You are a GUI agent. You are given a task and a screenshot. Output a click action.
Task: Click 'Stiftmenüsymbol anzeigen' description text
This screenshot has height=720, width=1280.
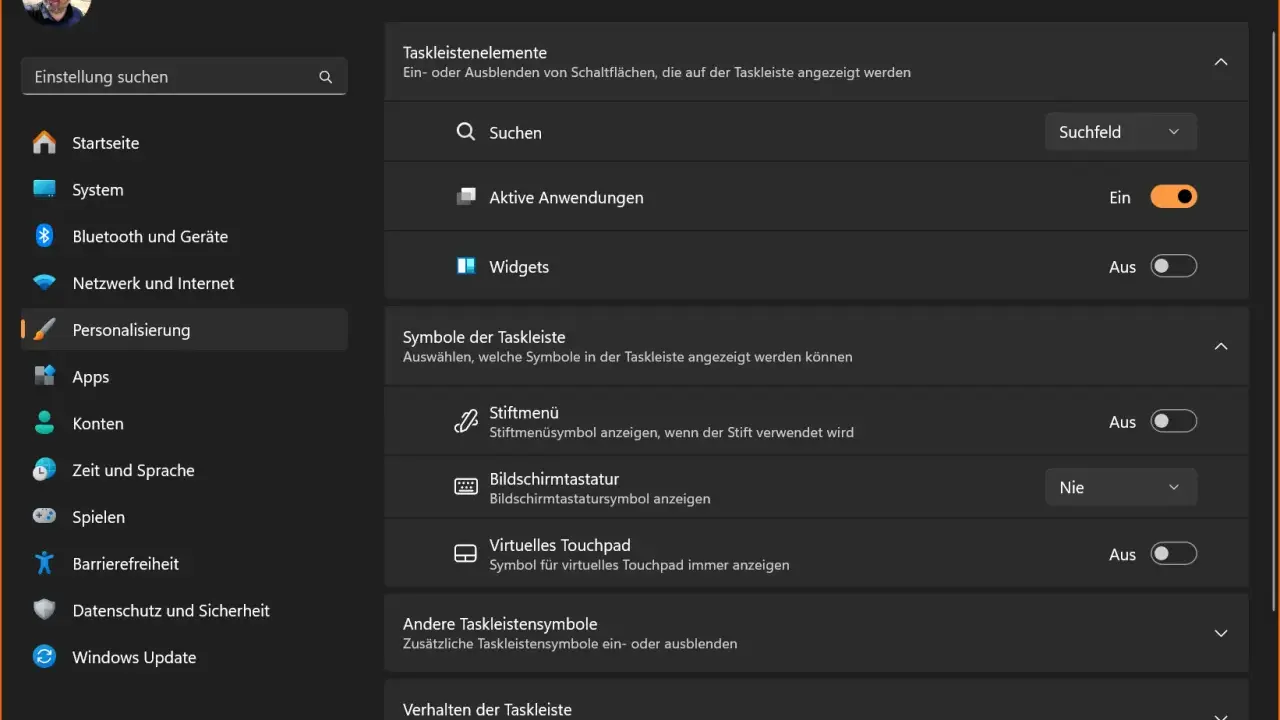671,433
